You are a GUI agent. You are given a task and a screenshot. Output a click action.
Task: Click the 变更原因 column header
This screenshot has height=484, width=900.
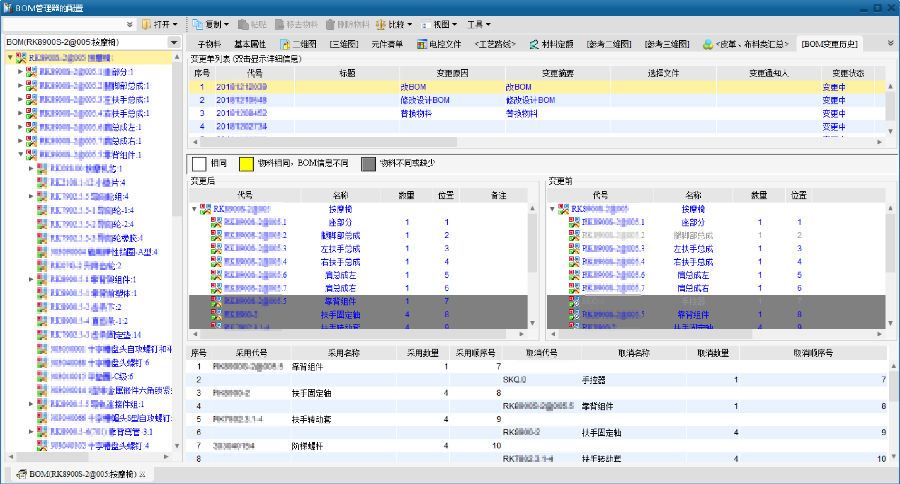pyautogui.click(x=450, y=73)
